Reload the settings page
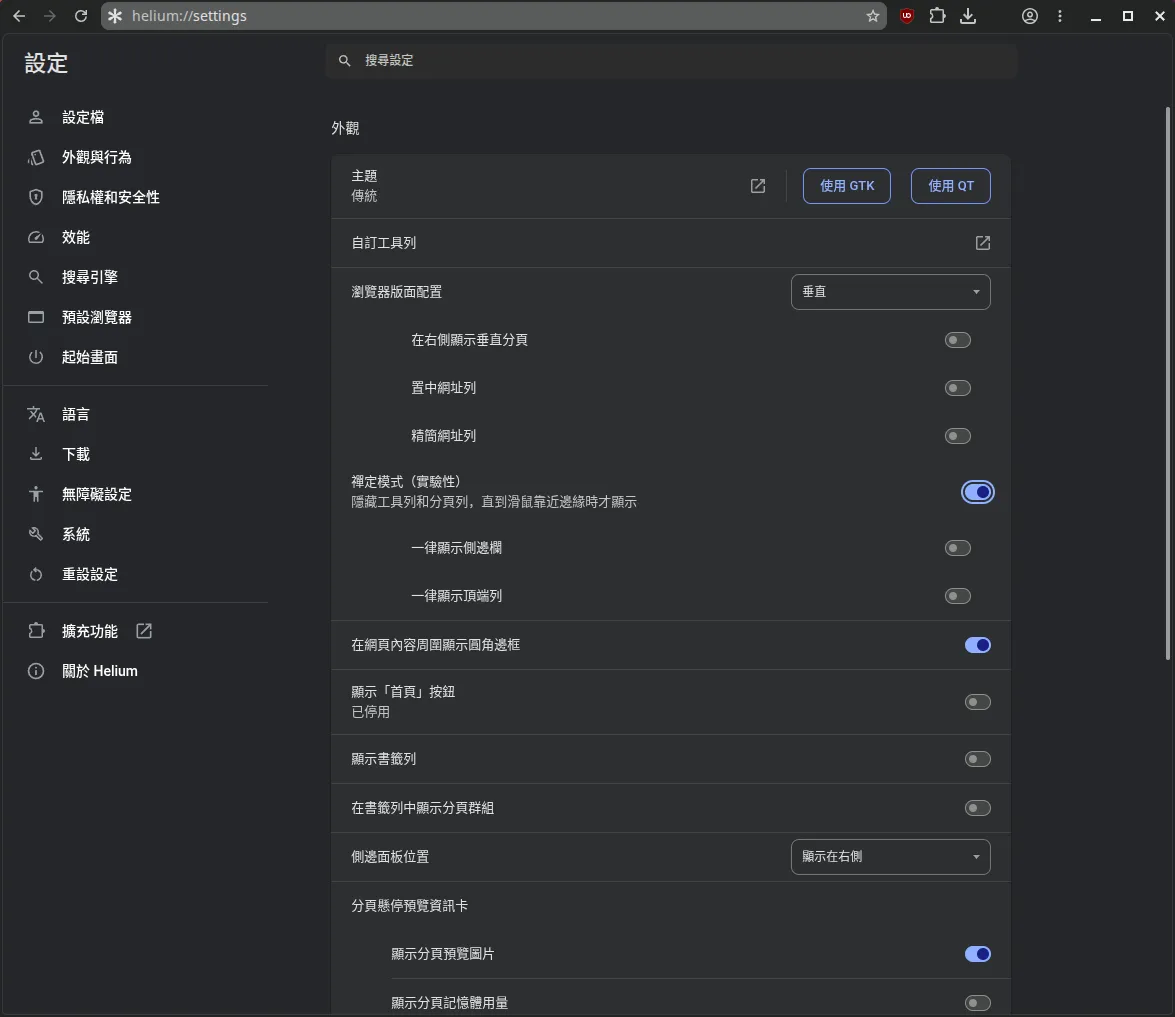The height and width of the screenshot is (1017, 1175). pyautogui.click(x=81, y=16)
